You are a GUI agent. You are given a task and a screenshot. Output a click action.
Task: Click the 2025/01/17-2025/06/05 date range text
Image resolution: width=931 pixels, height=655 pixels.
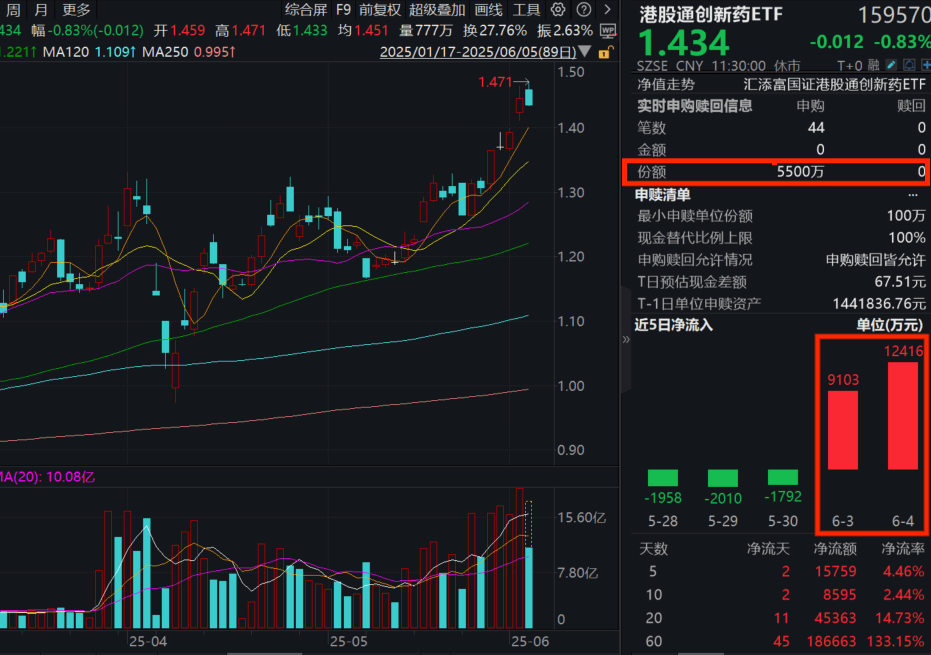pyautogui.click(x=487, y=51)
